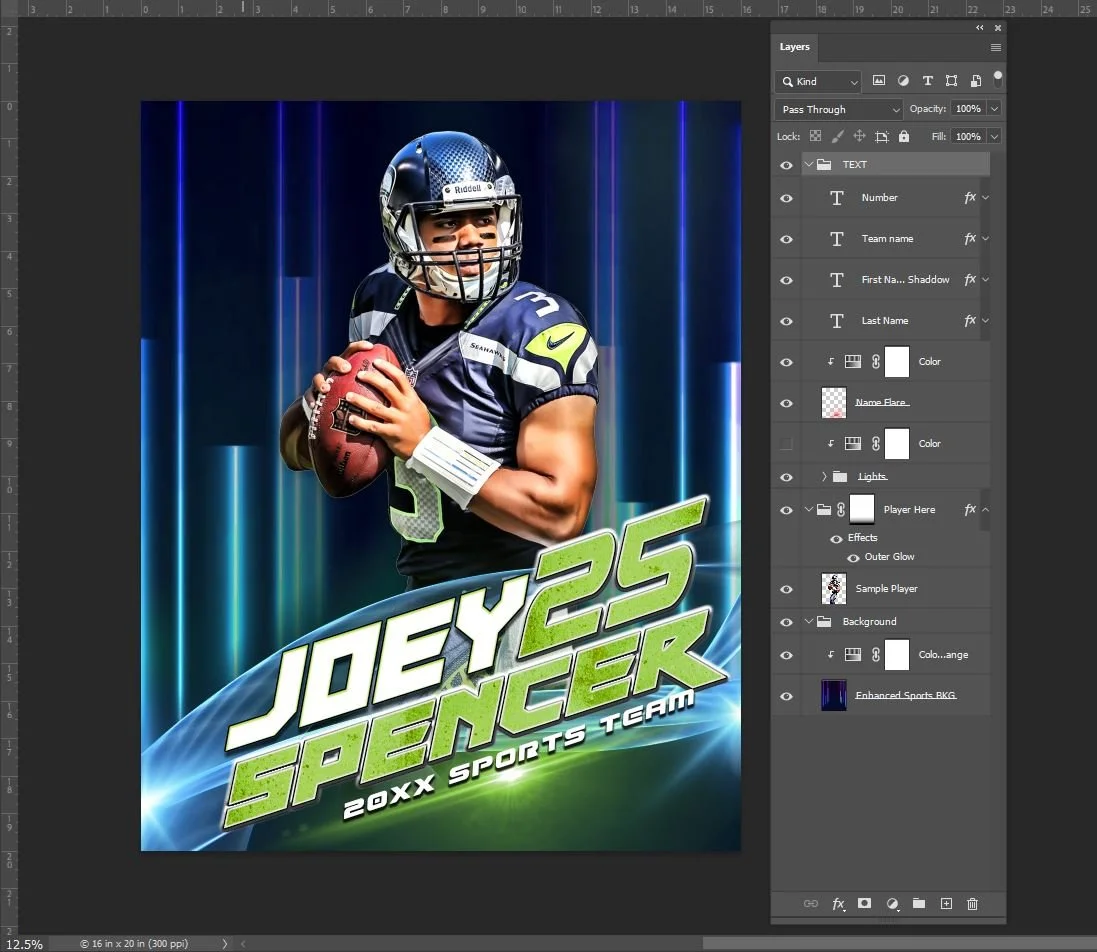This screenshot has height=952, width=1097.
Task: Expand the Lights group
Action: pos(824,476)
